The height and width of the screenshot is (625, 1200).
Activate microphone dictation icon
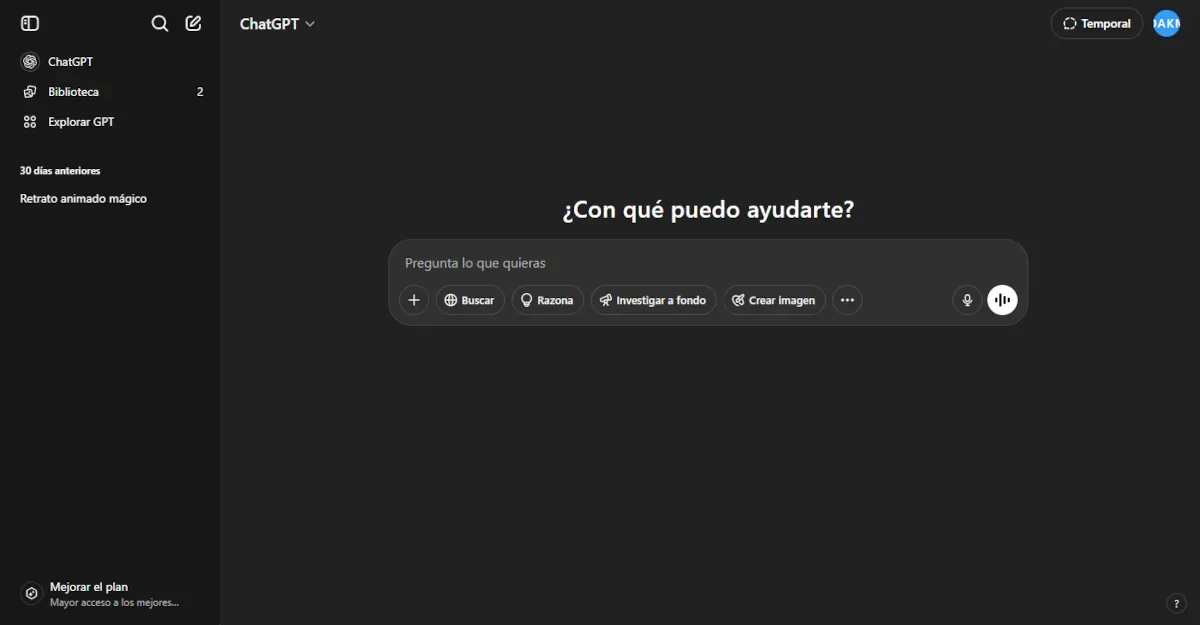tap(967, 300)
